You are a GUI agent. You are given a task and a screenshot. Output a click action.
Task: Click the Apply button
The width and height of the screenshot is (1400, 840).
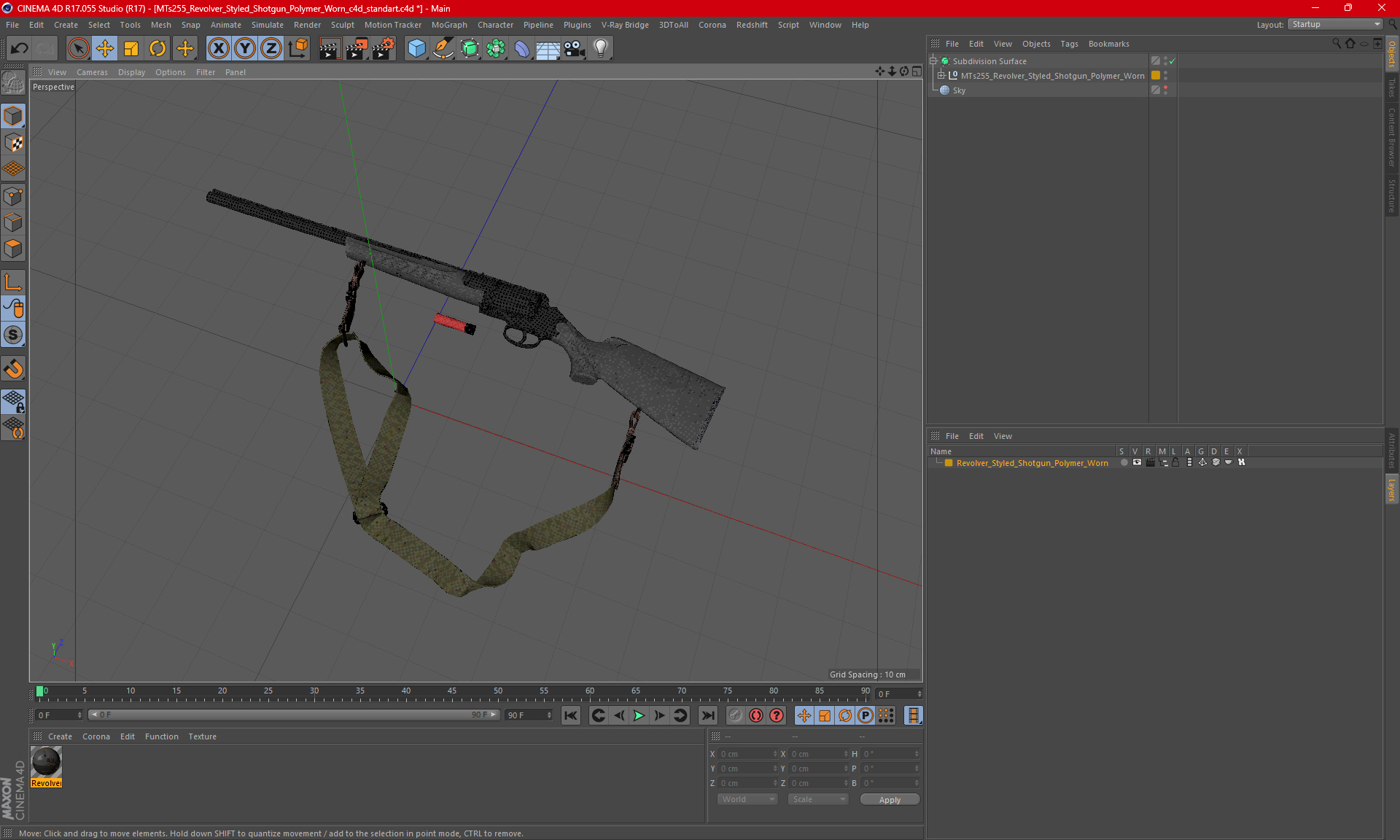(890, 800)
